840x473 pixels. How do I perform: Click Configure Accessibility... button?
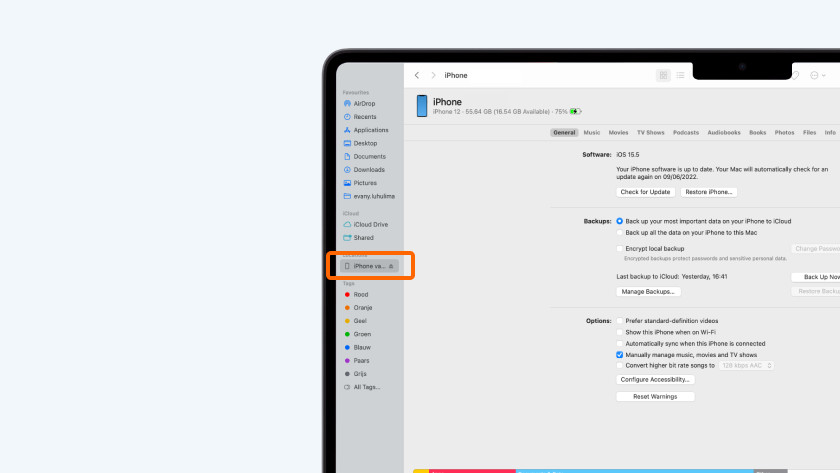655,379
